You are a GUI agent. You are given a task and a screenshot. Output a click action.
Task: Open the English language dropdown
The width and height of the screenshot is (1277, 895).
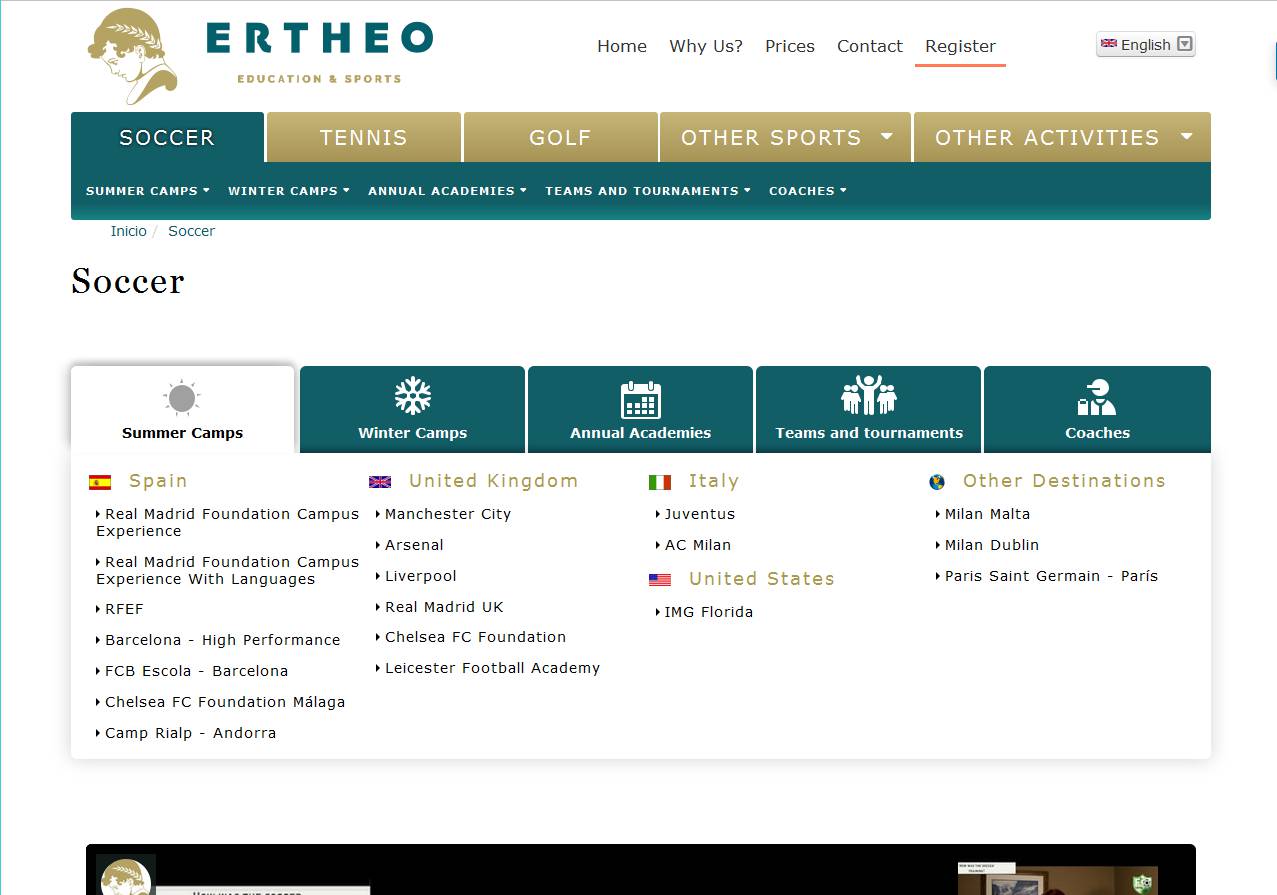click(1146, 44)
